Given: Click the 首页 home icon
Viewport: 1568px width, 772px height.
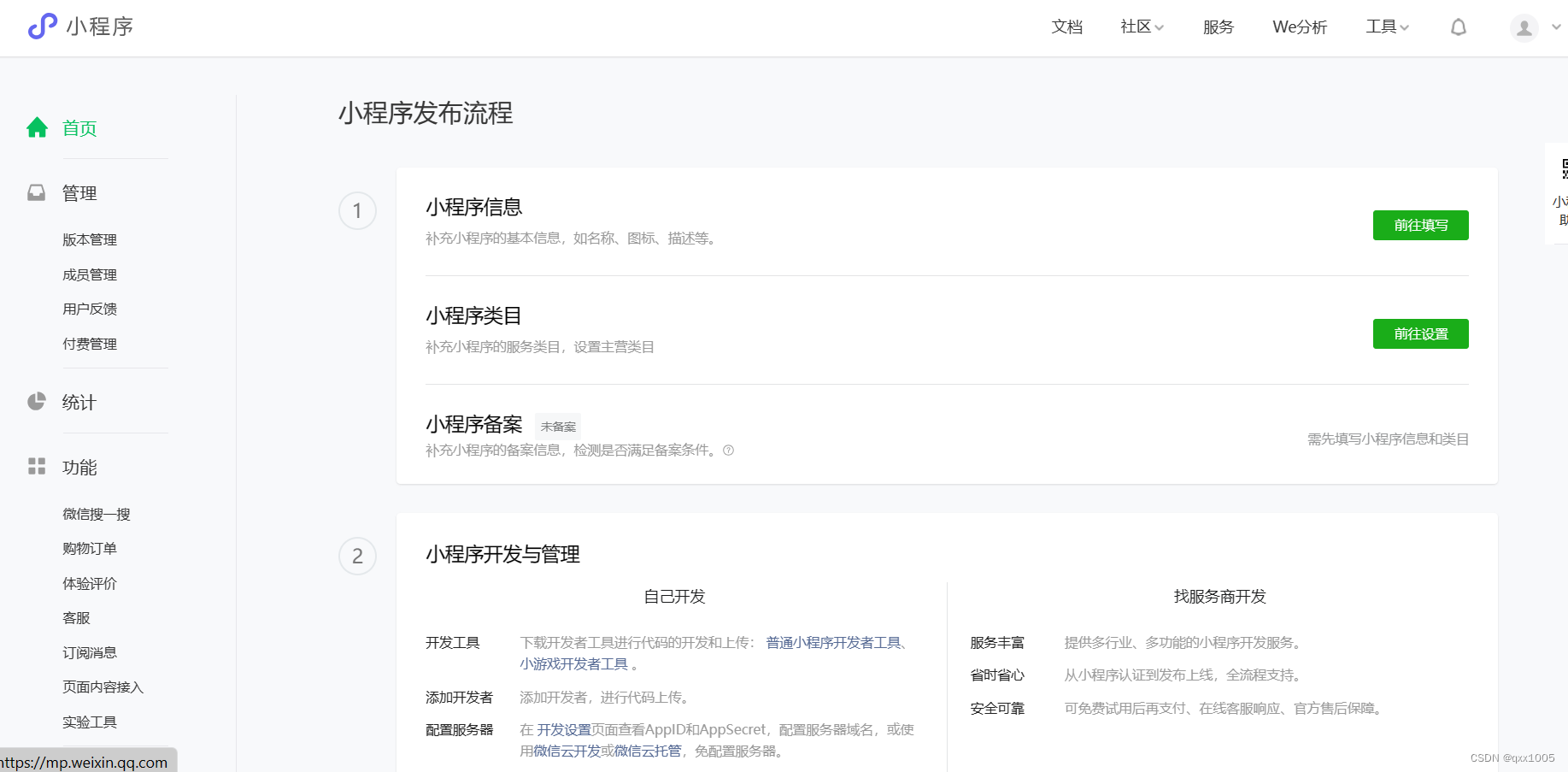Looking at the screenshot, I should pyautogui.click(x=37, y=127).
